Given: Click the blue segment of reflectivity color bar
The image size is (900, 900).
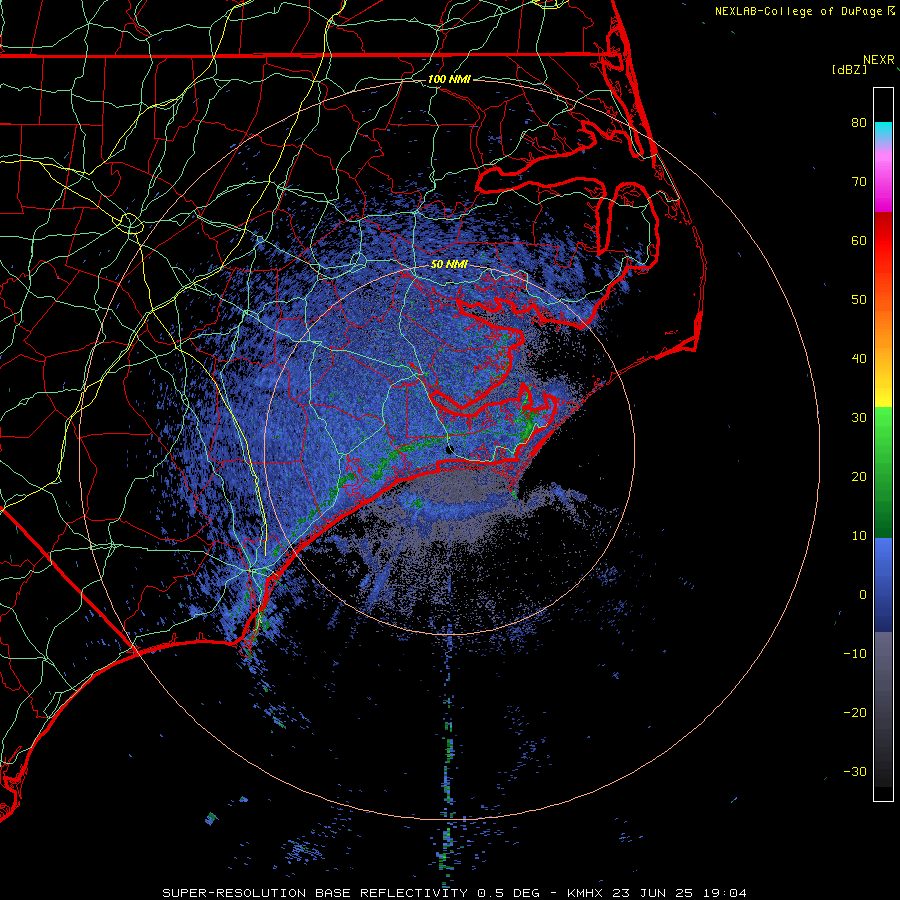Looking at the screenshot, I should pos(883,585).
